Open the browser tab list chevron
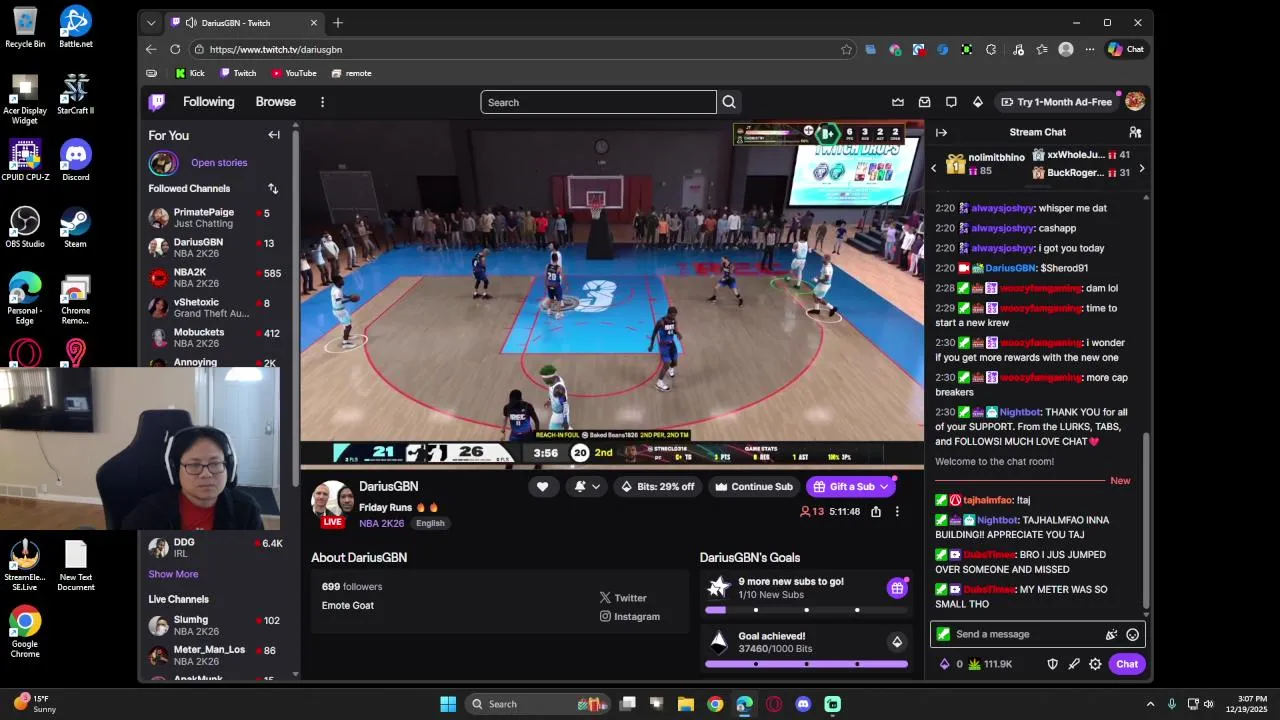Viewport: 1280px width, 720px height. coord(151,23)
